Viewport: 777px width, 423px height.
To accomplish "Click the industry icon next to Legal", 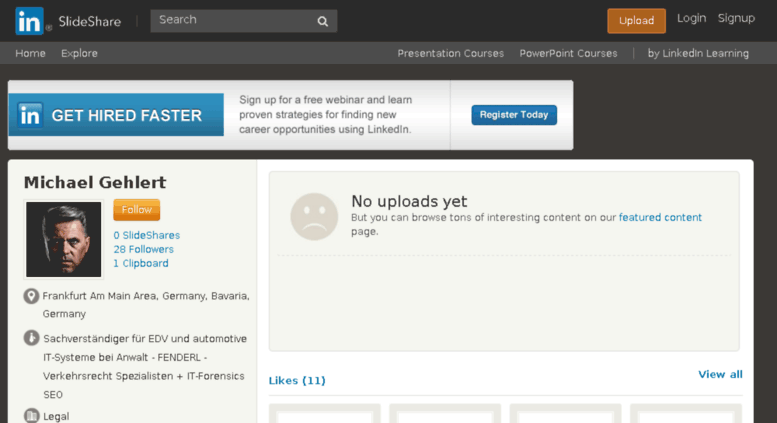I will (31, 416).
